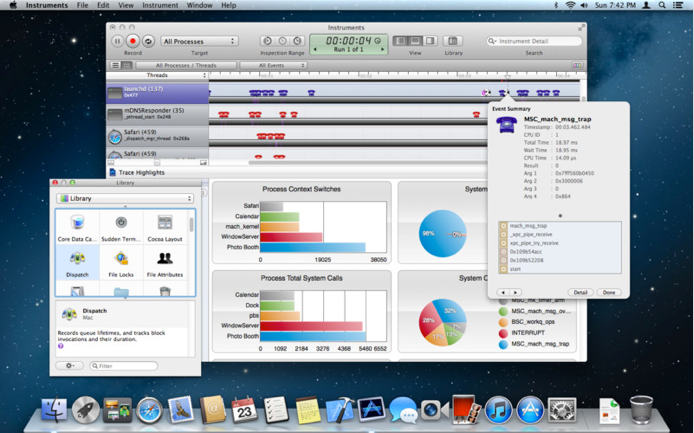The image size is (694, 433).
Task: Select list view toggle in filter bar
Action: [116, 66]
